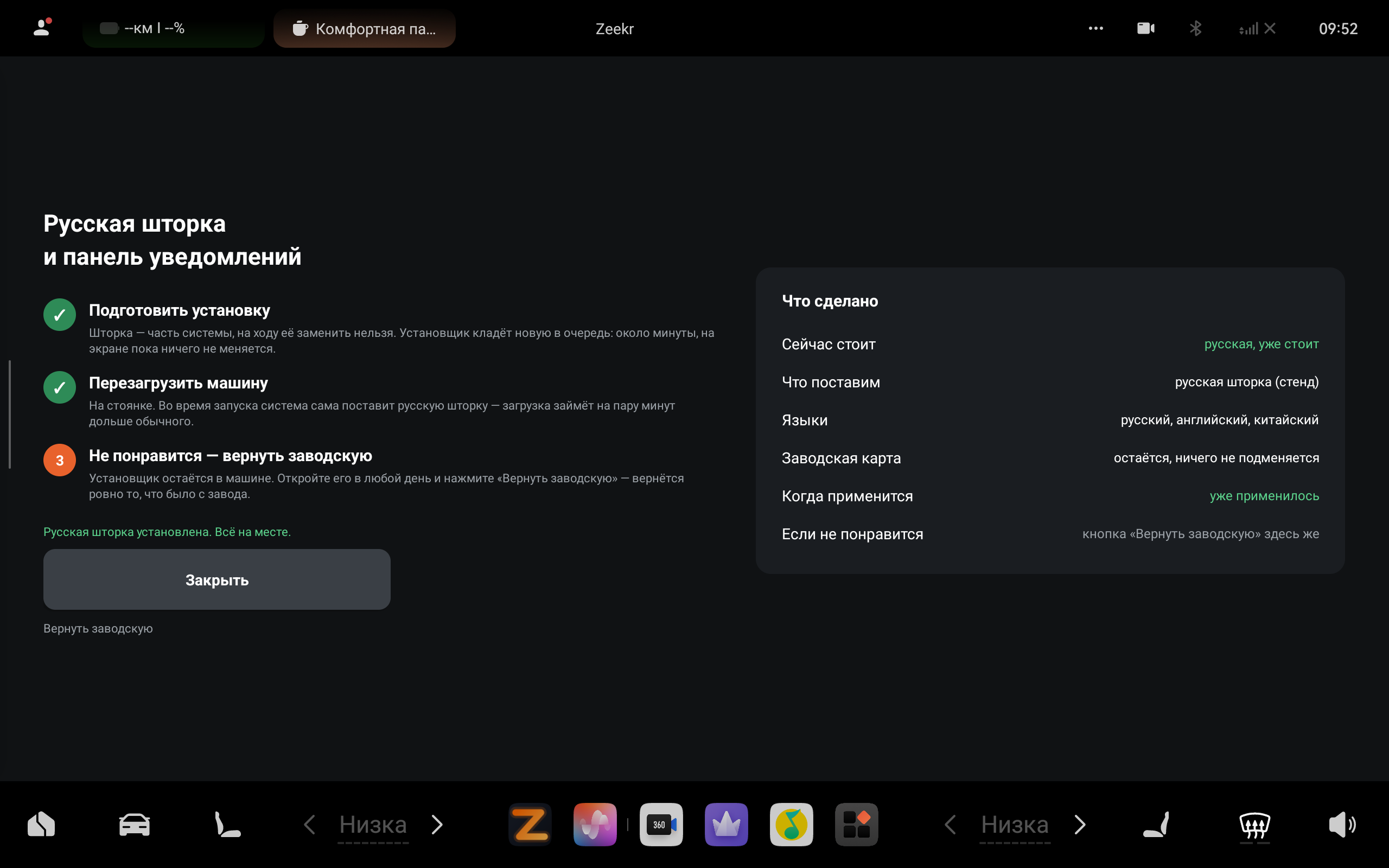Select the русская шторка (стенд) value
1389x868 pixels.
(x=1247, y=382)
